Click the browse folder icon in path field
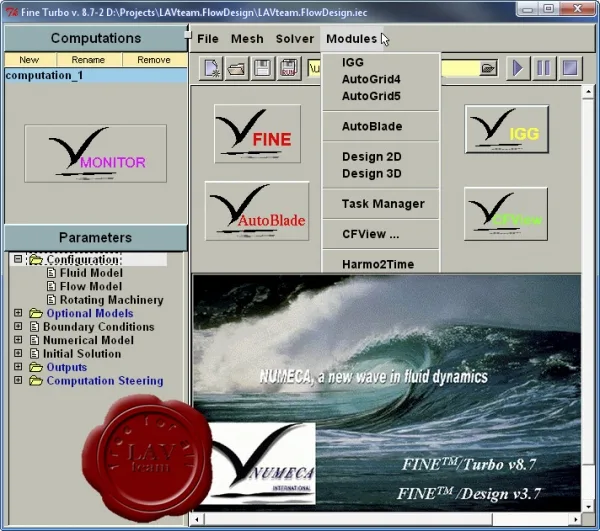This screenshot has width=600, height=531. [x=488, y=68]
